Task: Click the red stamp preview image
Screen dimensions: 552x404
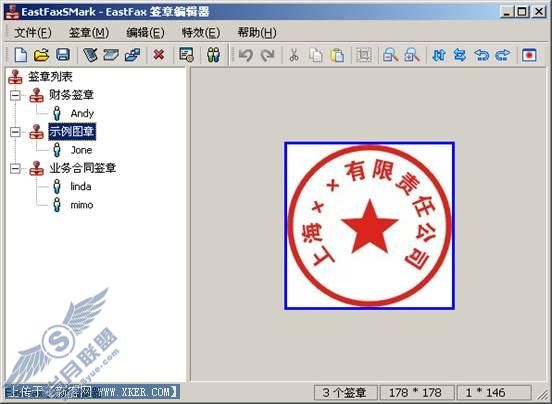Action: (369, 226)
